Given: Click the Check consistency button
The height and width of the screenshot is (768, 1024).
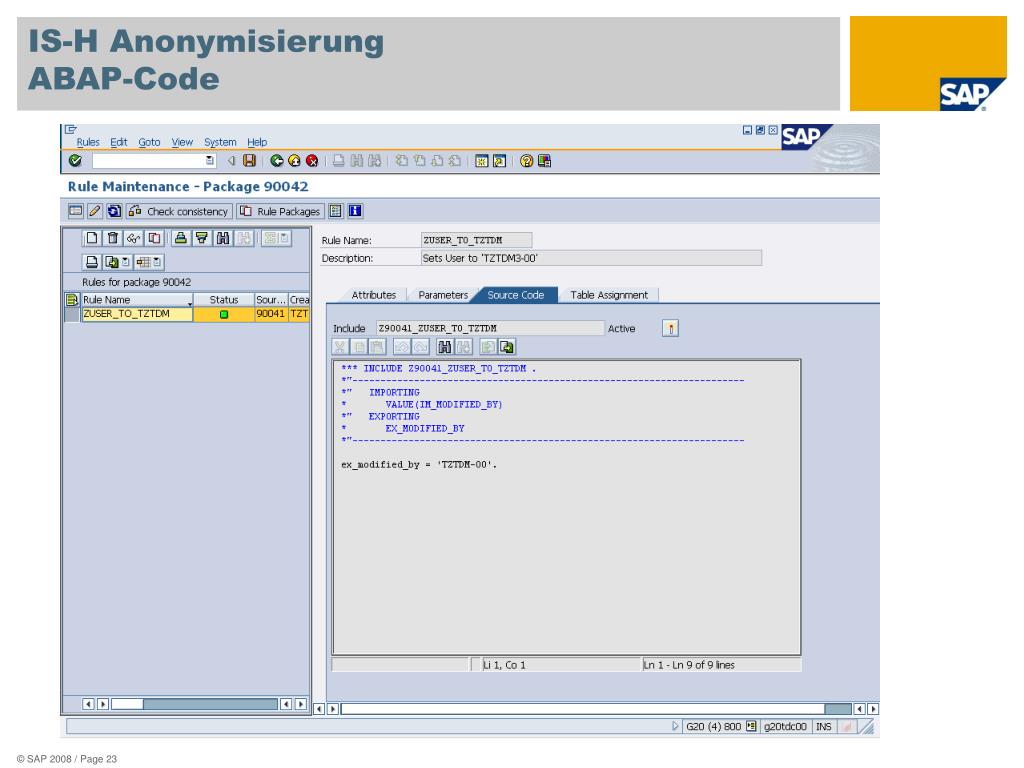Looking at the screenshot, I should click(x=180, y=211).
